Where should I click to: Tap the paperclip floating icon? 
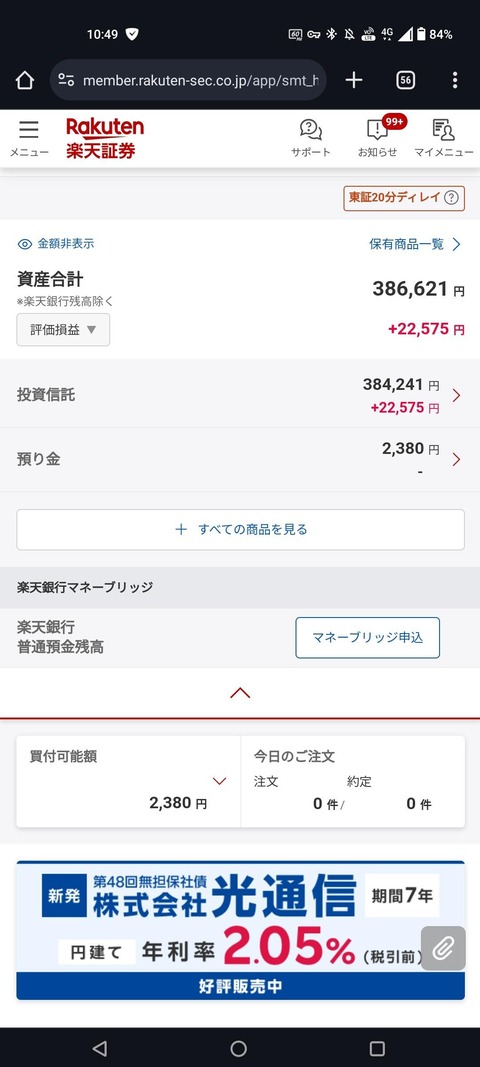pos(443,948)
